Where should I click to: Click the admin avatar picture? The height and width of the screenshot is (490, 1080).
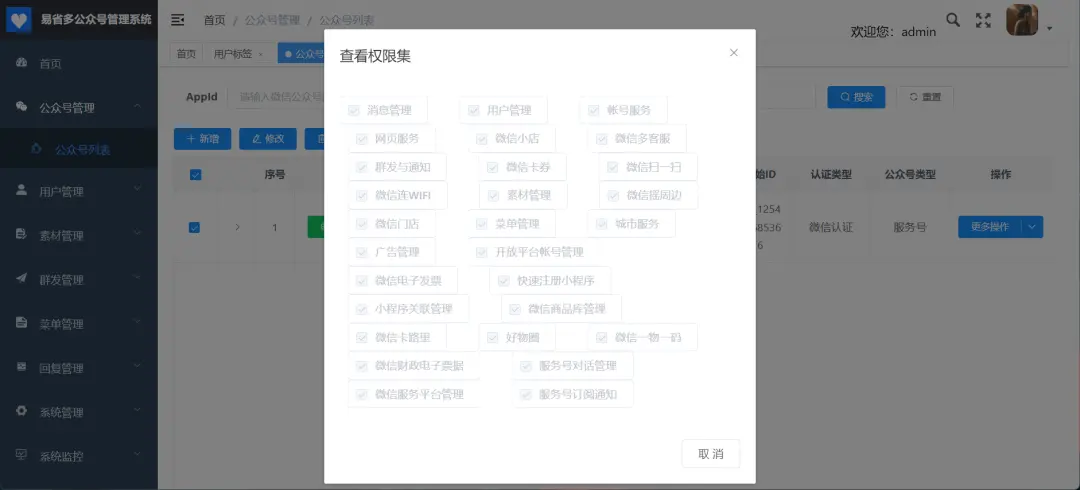point(1022,20)
